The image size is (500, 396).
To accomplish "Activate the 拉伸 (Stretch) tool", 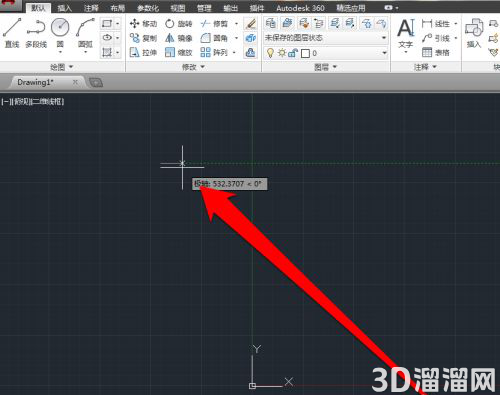I will [x=143, y=52].
